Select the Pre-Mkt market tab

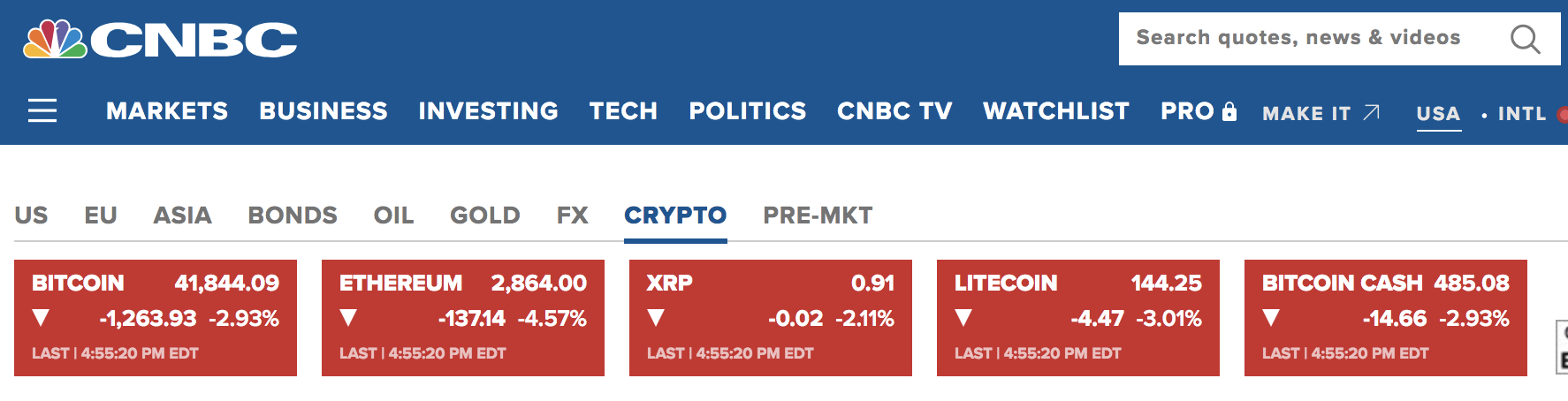818,216
